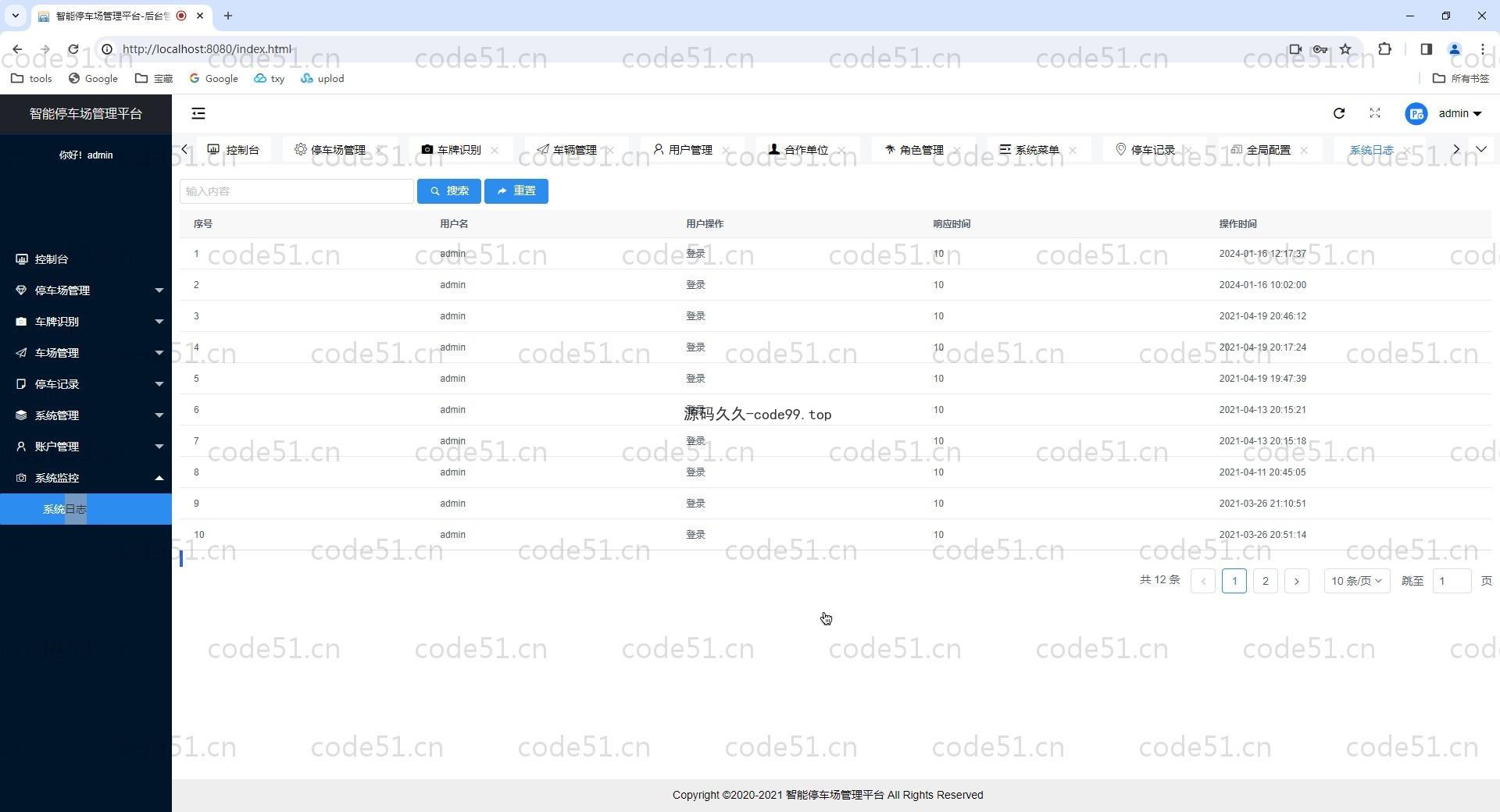Collapse the sidebar with the hamburger icon
Screen dimensions: 1500x812
point(198,114)
